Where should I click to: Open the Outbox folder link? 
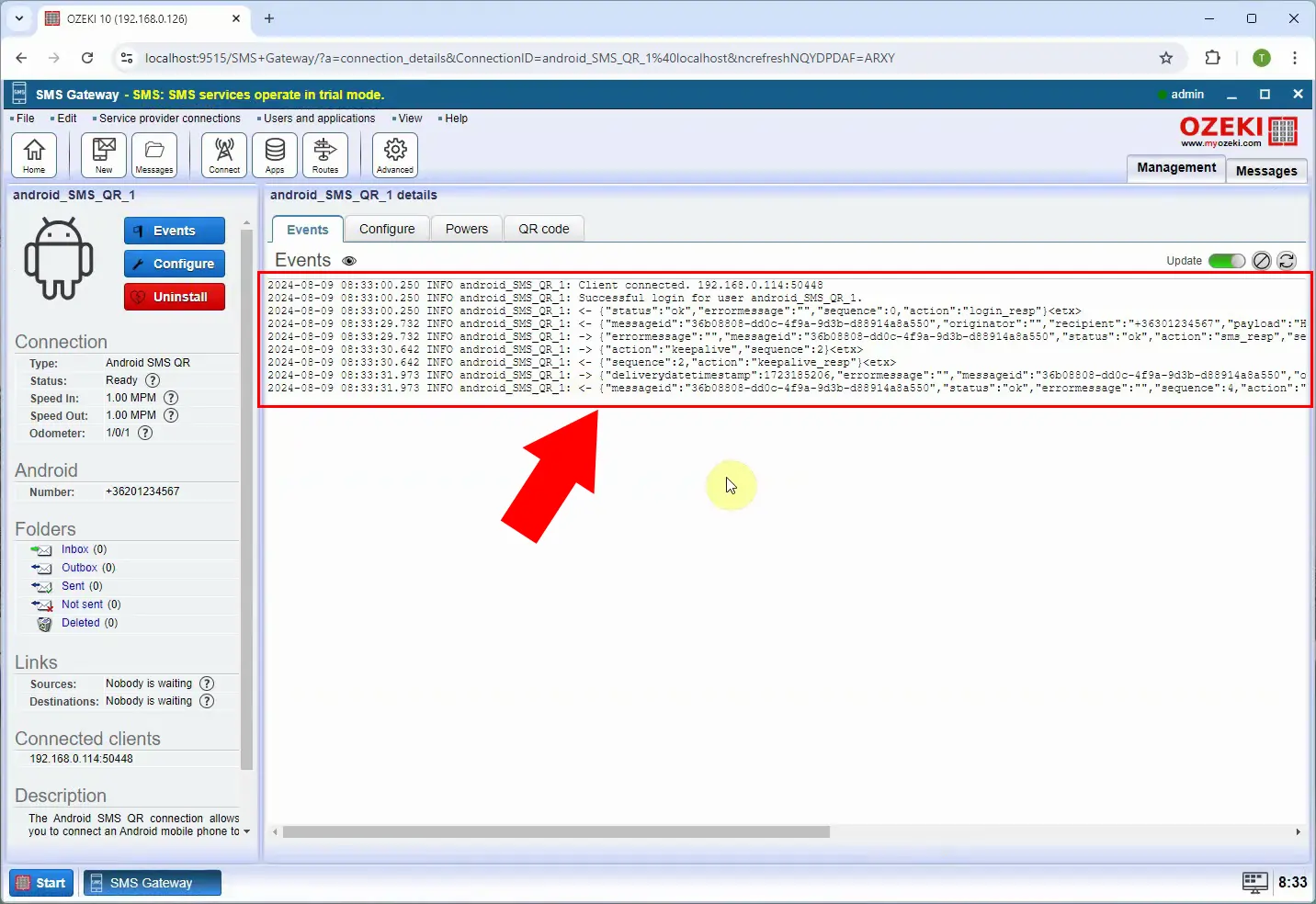tap(79, 568)
